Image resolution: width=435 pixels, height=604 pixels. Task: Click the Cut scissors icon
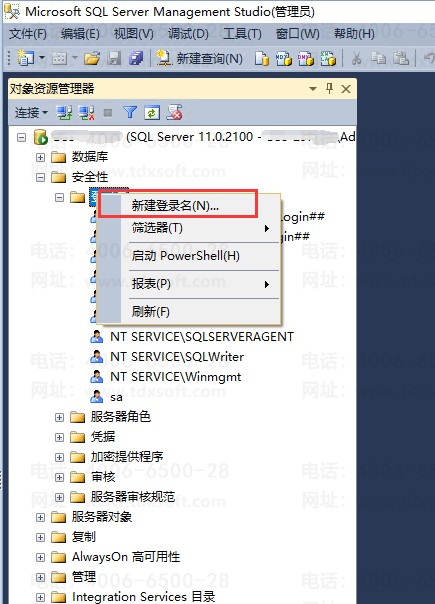point(357,59)
